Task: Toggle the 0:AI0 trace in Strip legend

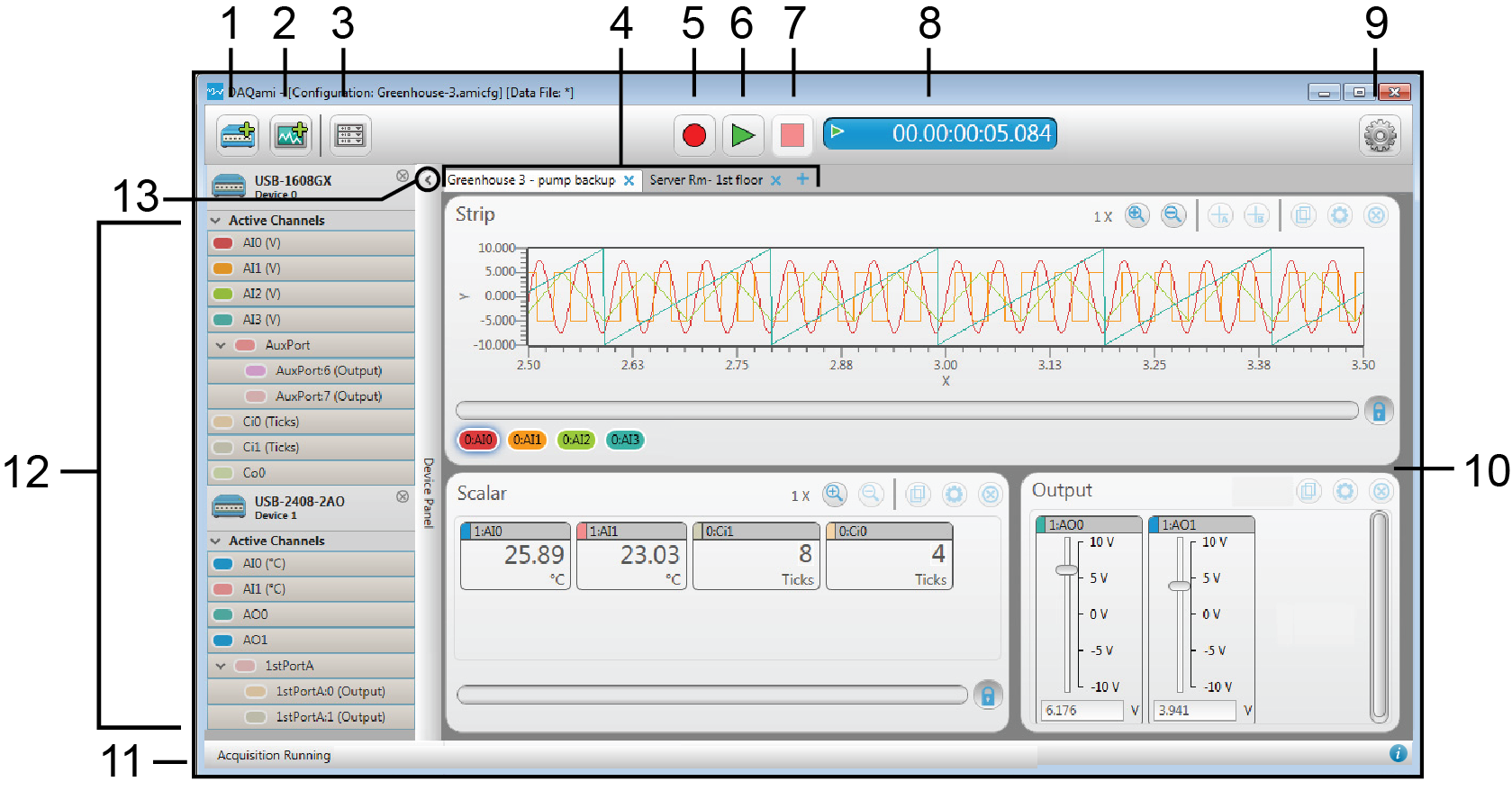Action: click(477, 440)
